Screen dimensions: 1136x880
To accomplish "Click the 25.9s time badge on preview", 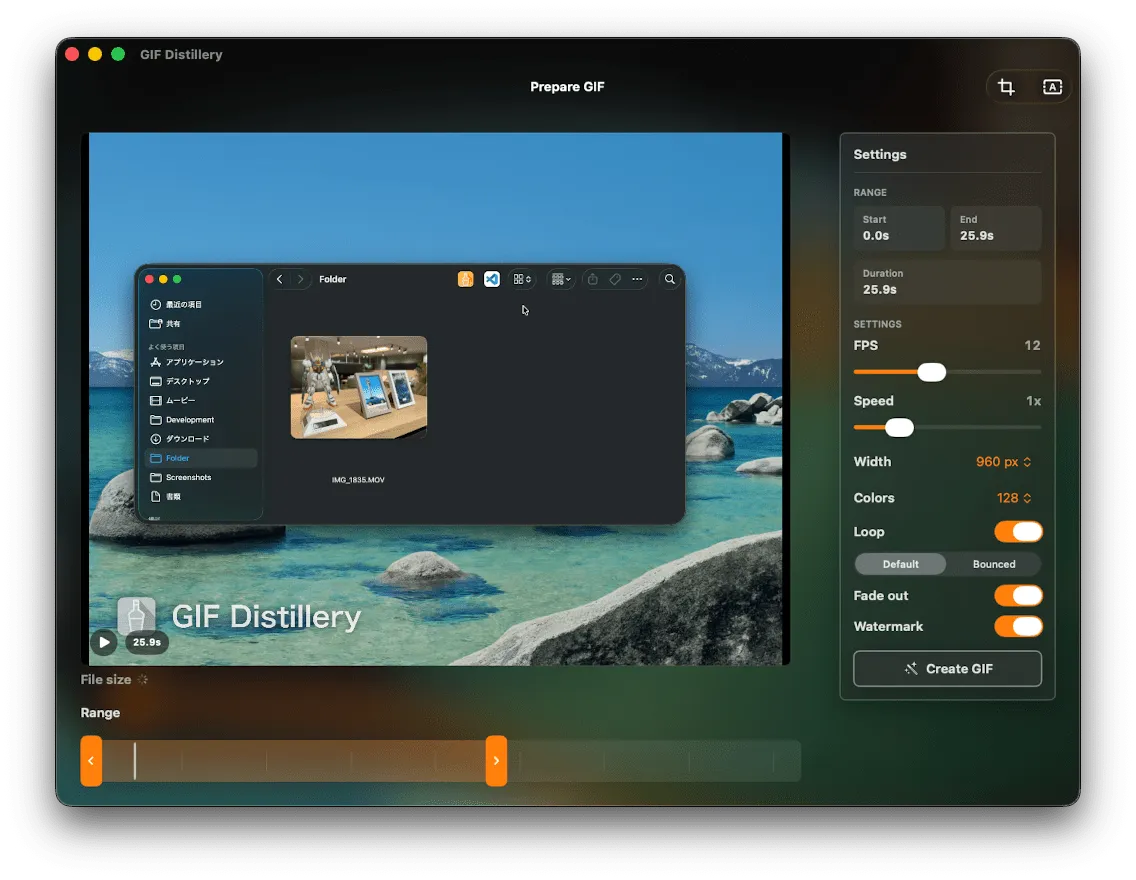I will 147,642.
